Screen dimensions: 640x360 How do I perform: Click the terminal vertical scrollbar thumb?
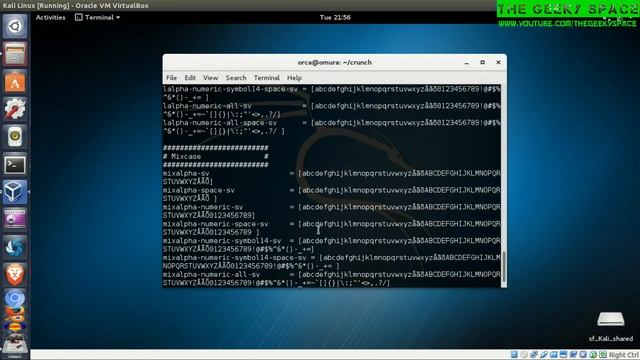click(504, 267)
